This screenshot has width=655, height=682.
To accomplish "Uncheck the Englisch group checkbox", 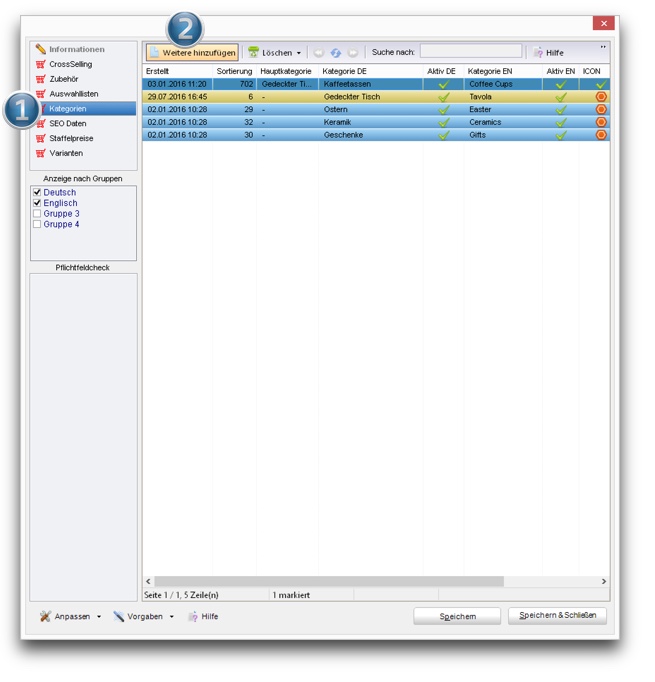I will (x=37, y=203).
